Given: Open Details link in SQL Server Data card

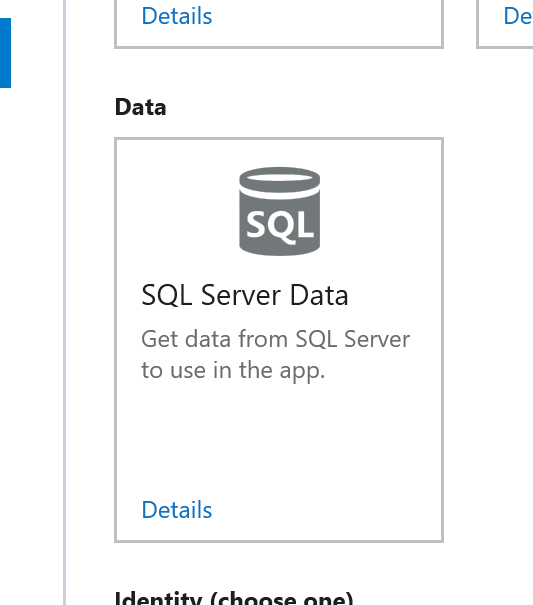Looking at the screenshot, I should click(x=177, y=510).
